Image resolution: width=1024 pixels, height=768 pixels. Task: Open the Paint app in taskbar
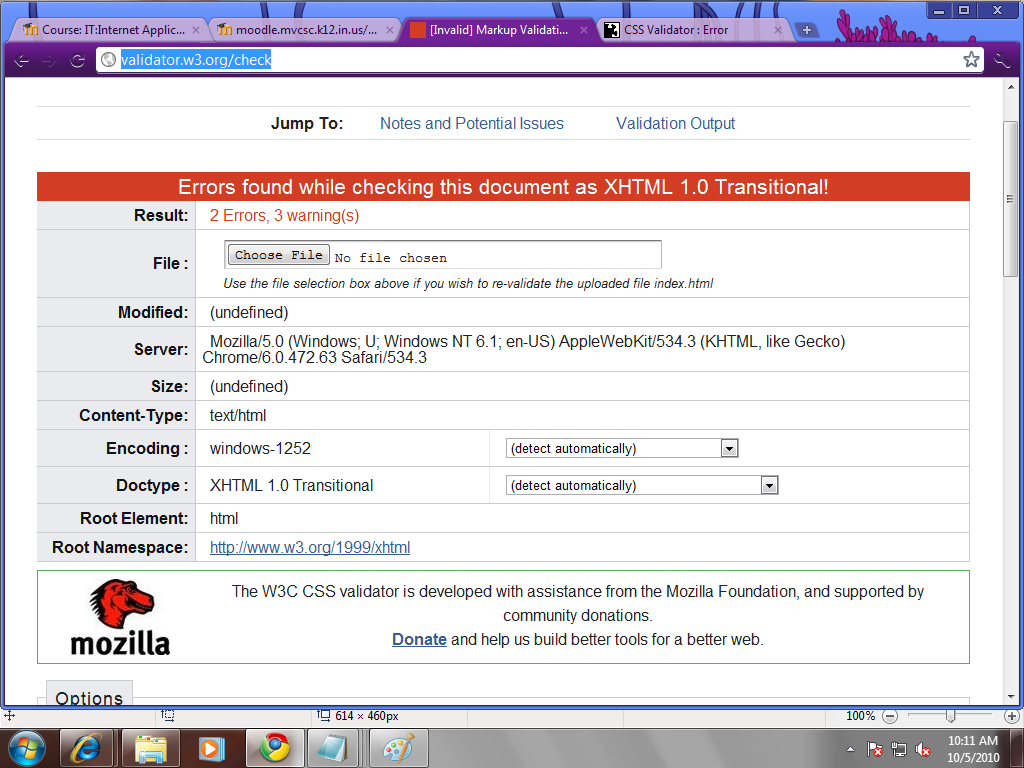tap(398, 747)
